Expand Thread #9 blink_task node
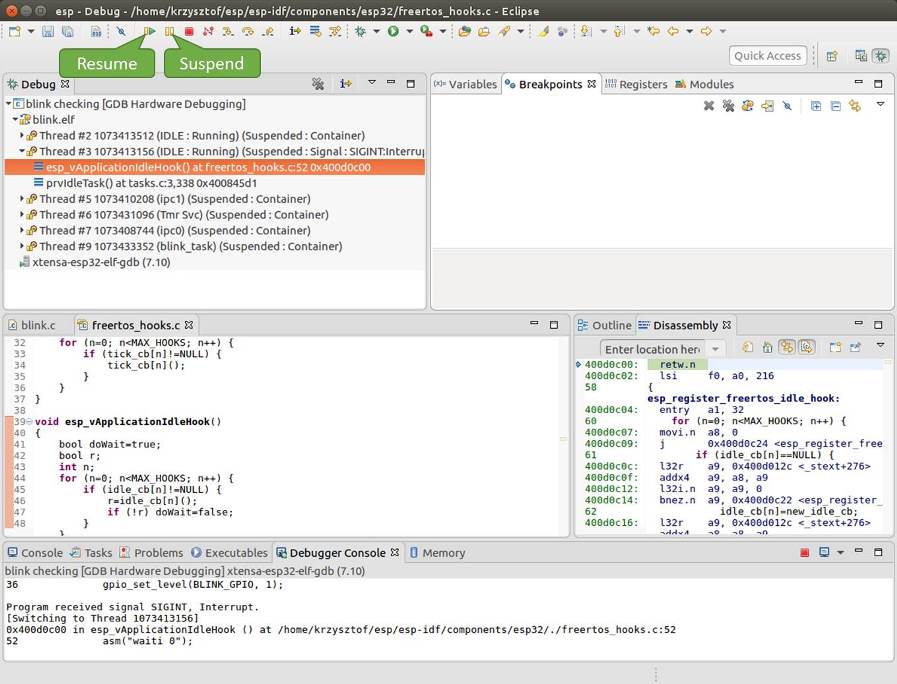 [23, 246]
